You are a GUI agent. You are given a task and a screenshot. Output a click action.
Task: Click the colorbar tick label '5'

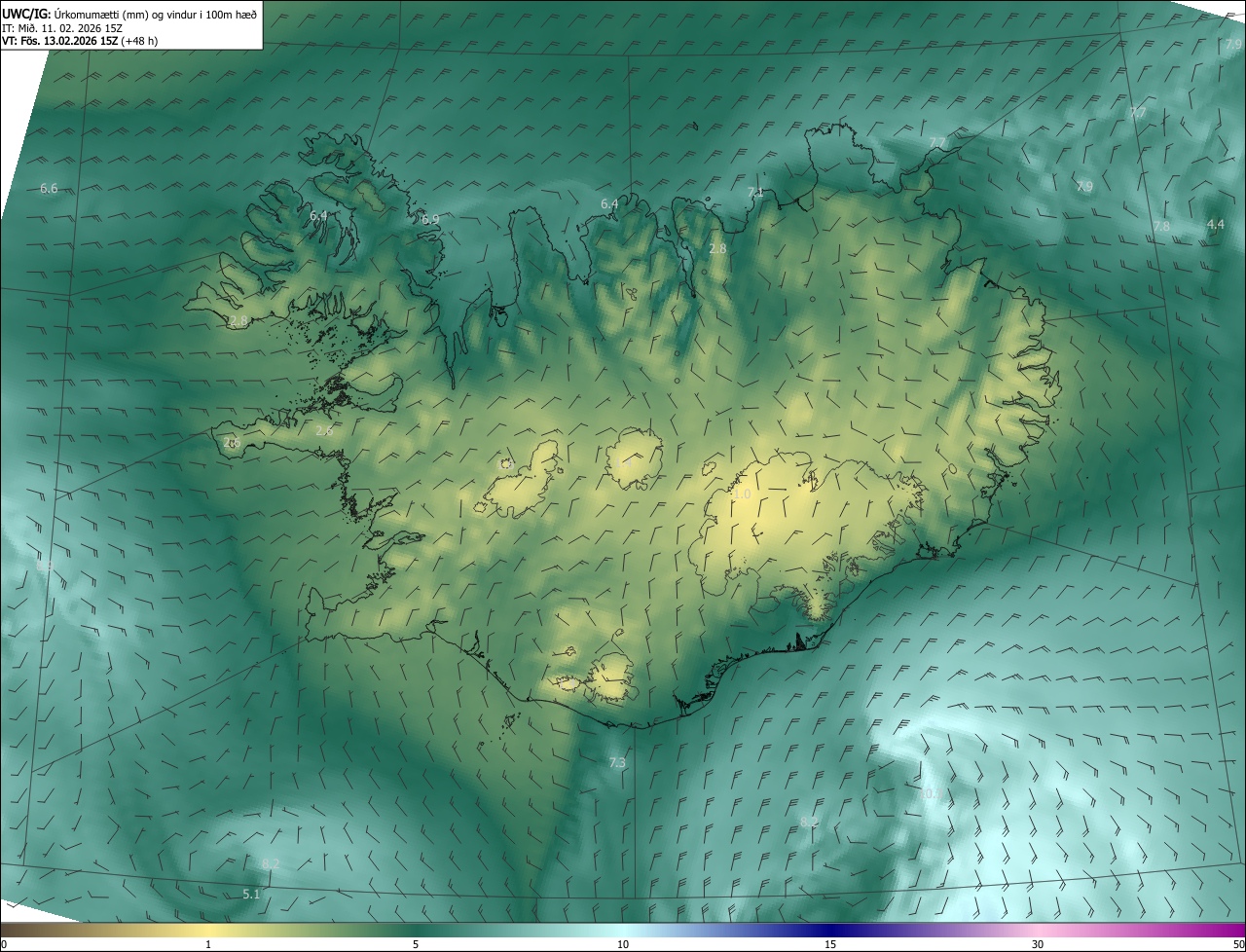416,944
